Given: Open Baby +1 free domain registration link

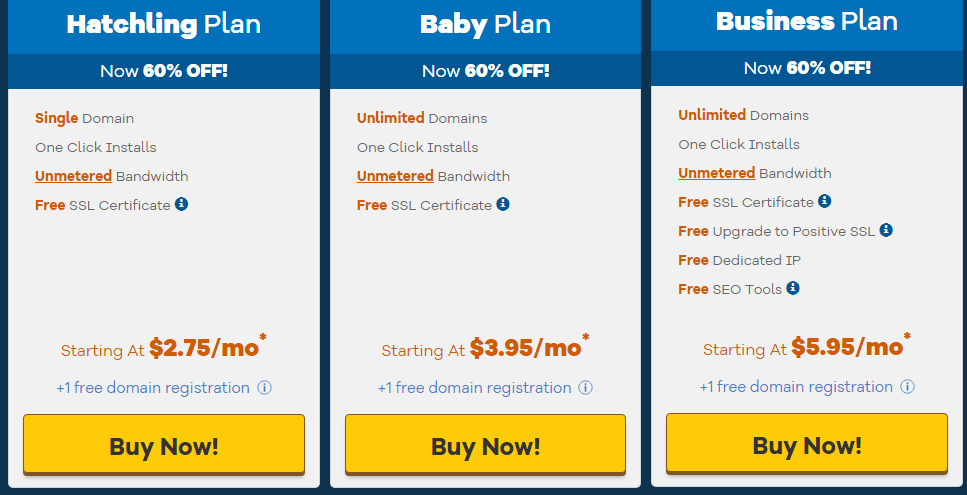Looking at the screenshot, I should click(474, 388).
